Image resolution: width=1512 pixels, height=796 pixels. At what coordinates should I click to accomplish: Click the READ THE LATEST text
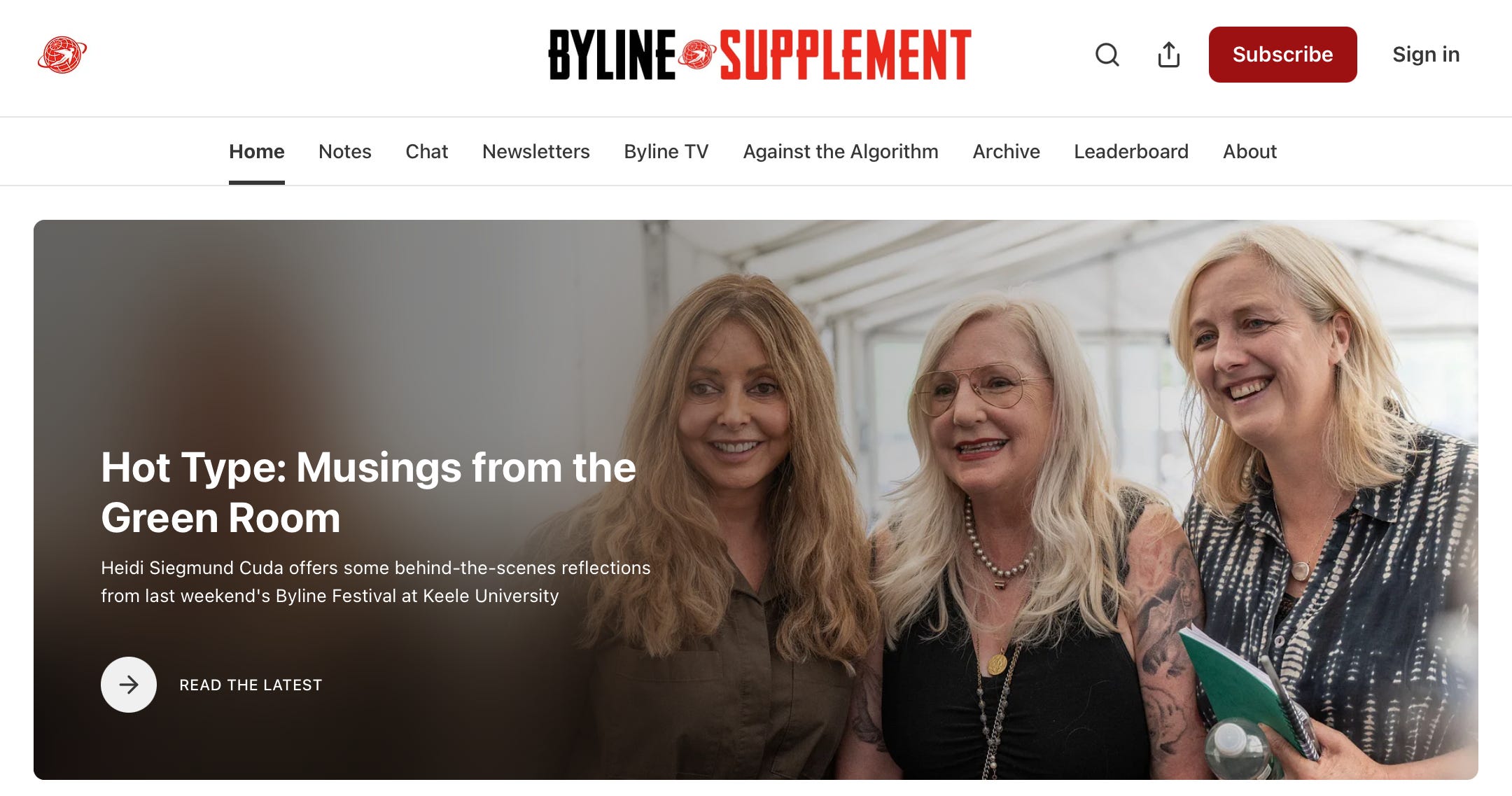(x=251, y=685)
